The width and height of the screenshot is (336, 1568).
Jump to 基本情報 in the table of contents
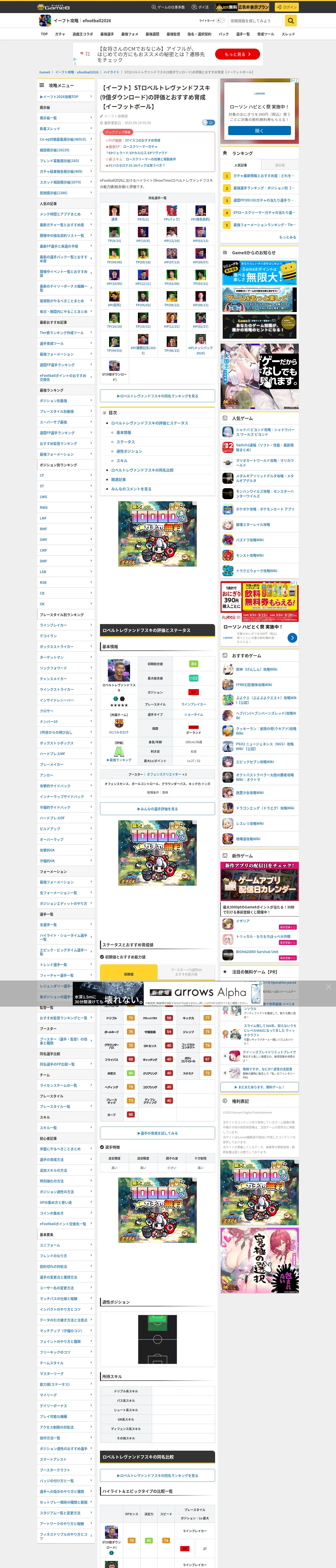(x=124, y=432)
